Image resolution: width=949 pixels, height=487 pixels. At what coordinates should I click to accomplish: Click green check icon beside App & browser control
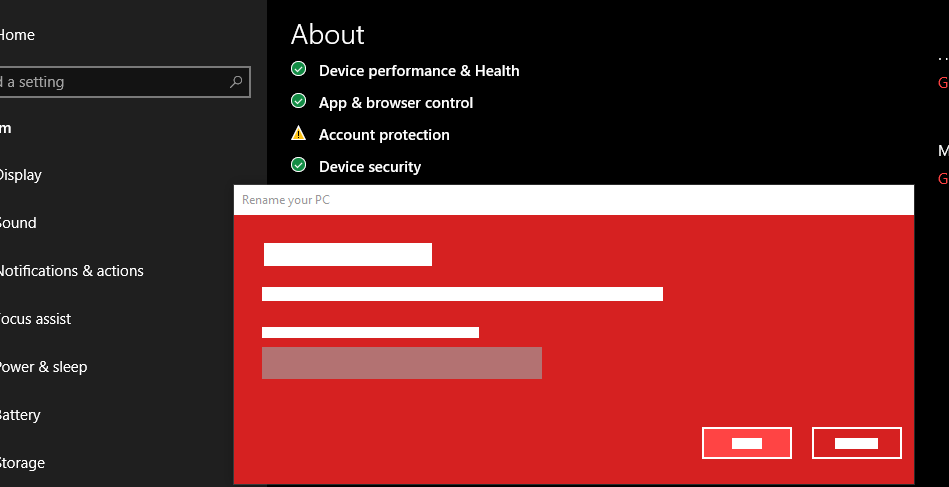298,101
